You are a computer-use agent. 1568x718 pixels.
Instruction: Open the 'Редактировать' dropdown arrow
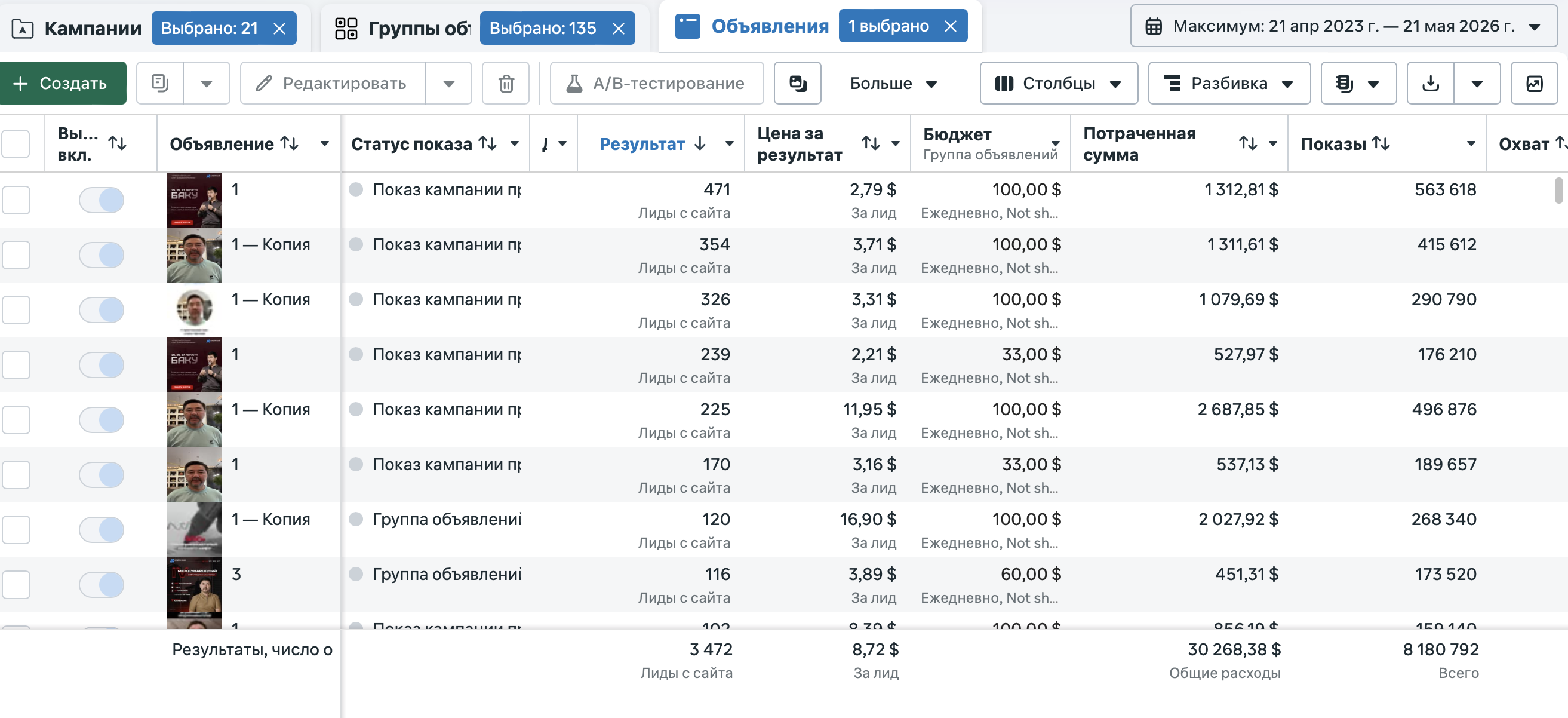coord(448,83)
